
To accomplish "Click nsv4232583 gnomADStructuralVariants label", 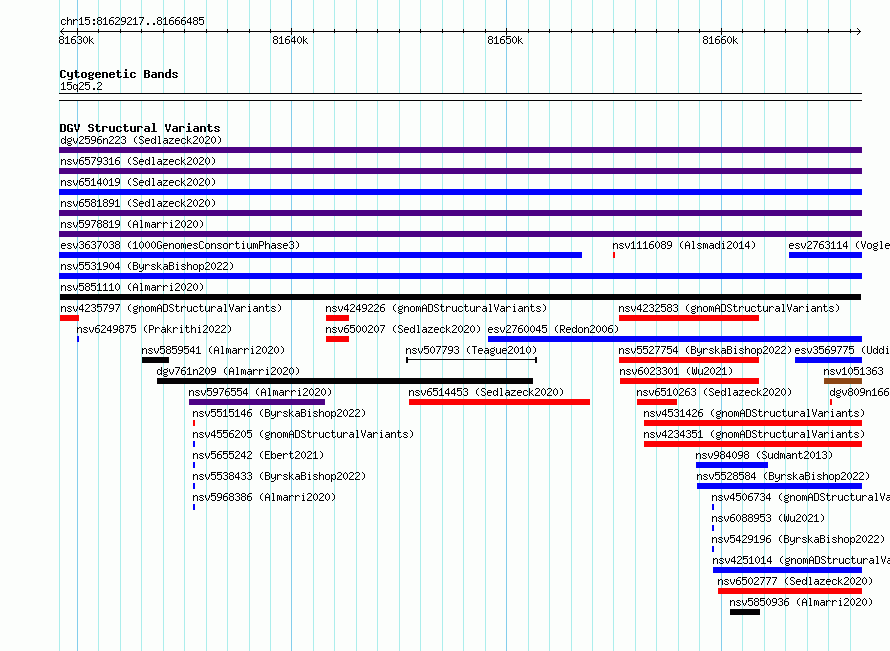I will 729,308.
